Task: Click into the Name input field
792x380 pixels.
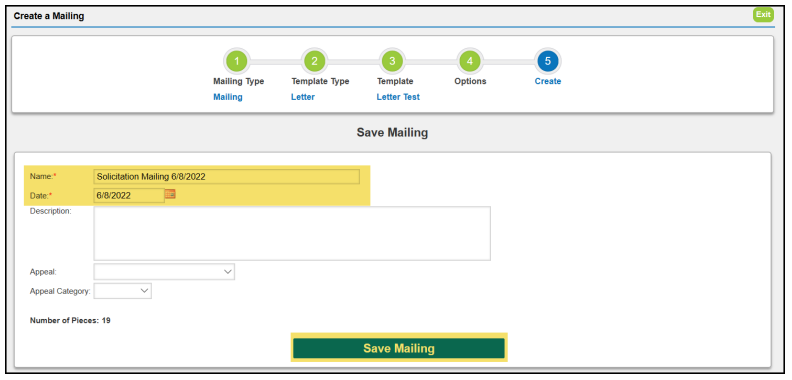Action: click(227, 177)
